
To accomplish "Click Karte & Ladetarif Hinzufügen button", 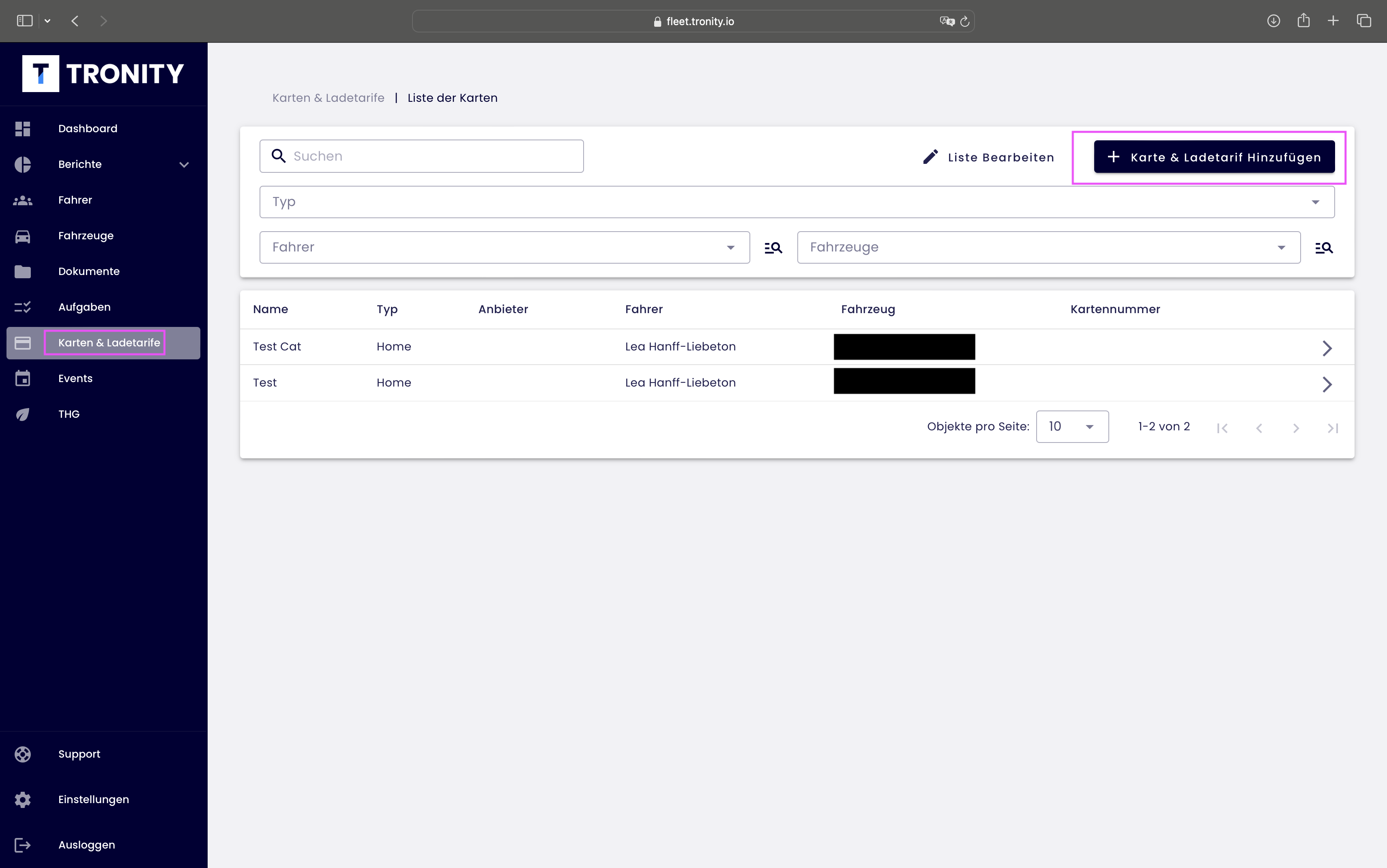I will [1214, 157].
